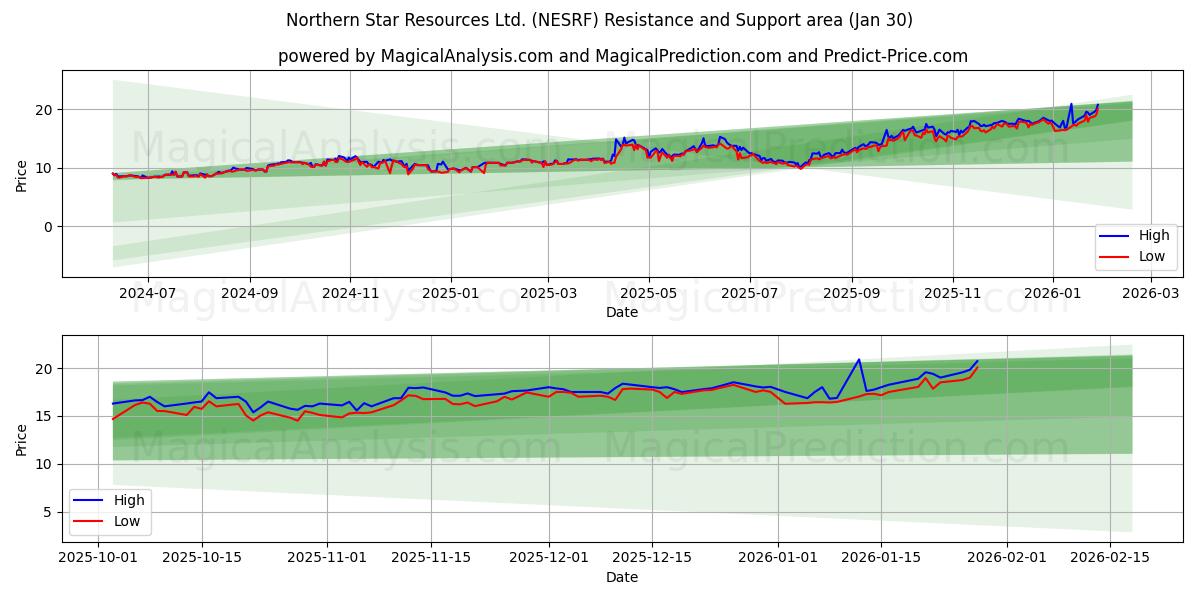This screenshot has width=1200, height=600.
Task: Click the 2025-03 tick label
Action: tap(548, 293)
